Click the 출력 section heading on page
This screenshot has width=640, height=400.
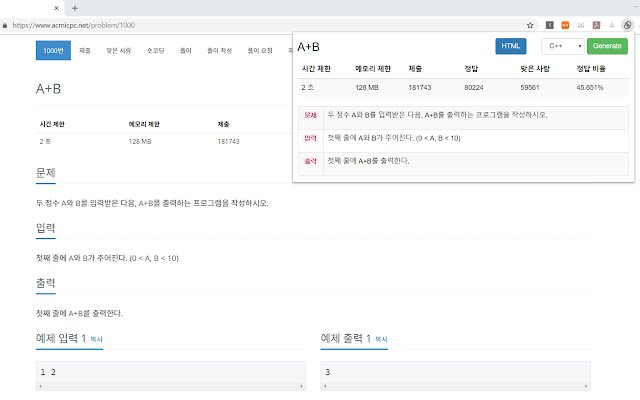pyautogui.click(x=46, y=283)
